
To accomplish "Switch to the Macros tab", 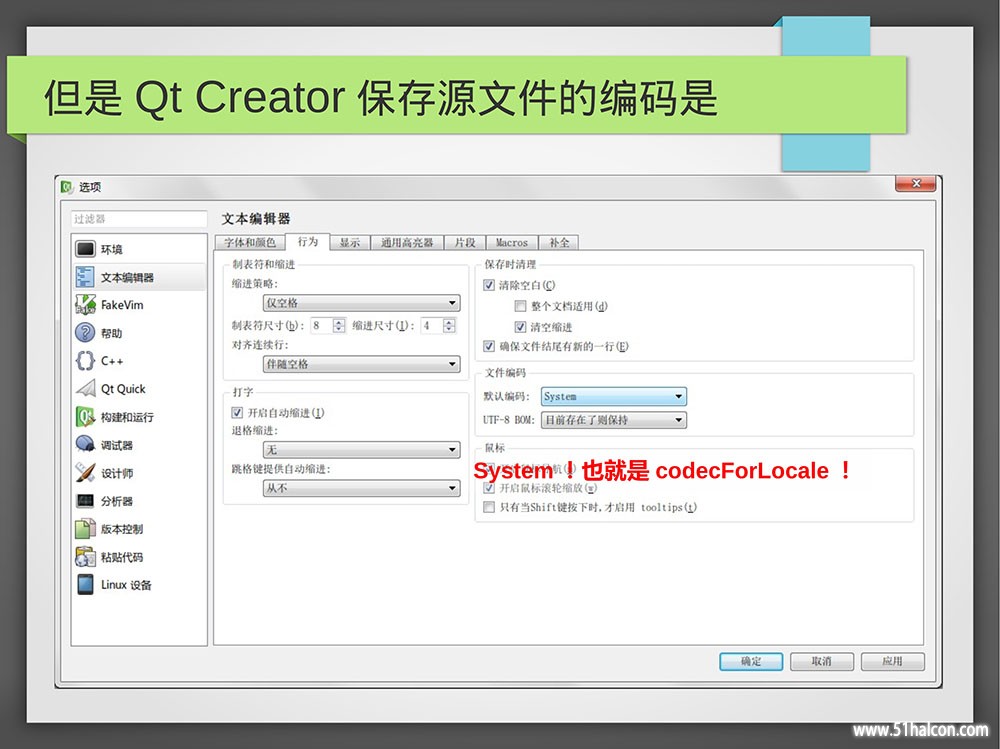I will [512, 242].
